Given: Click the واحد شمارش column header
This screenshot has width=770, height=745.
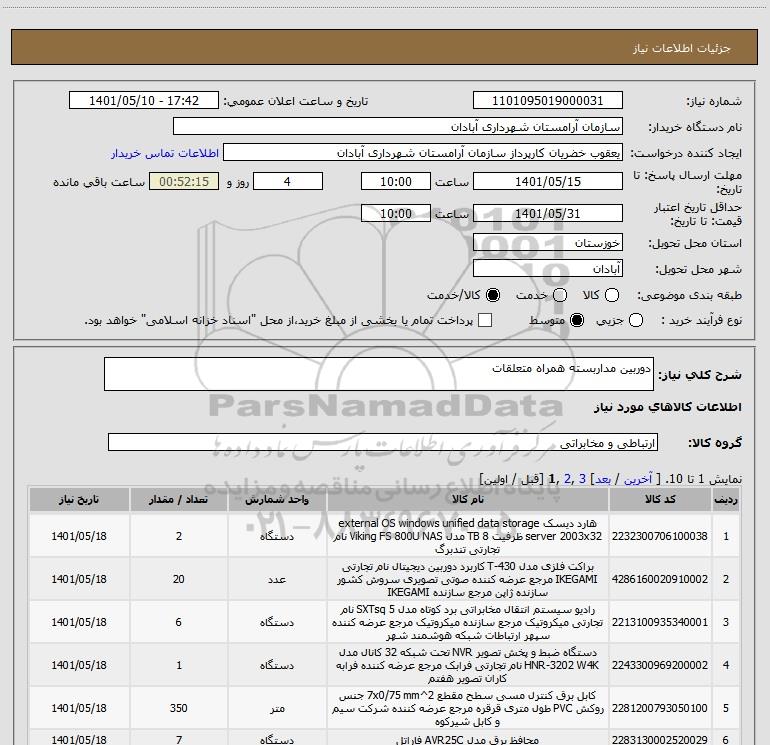Looking at the screenshot, I should (277, 499).
